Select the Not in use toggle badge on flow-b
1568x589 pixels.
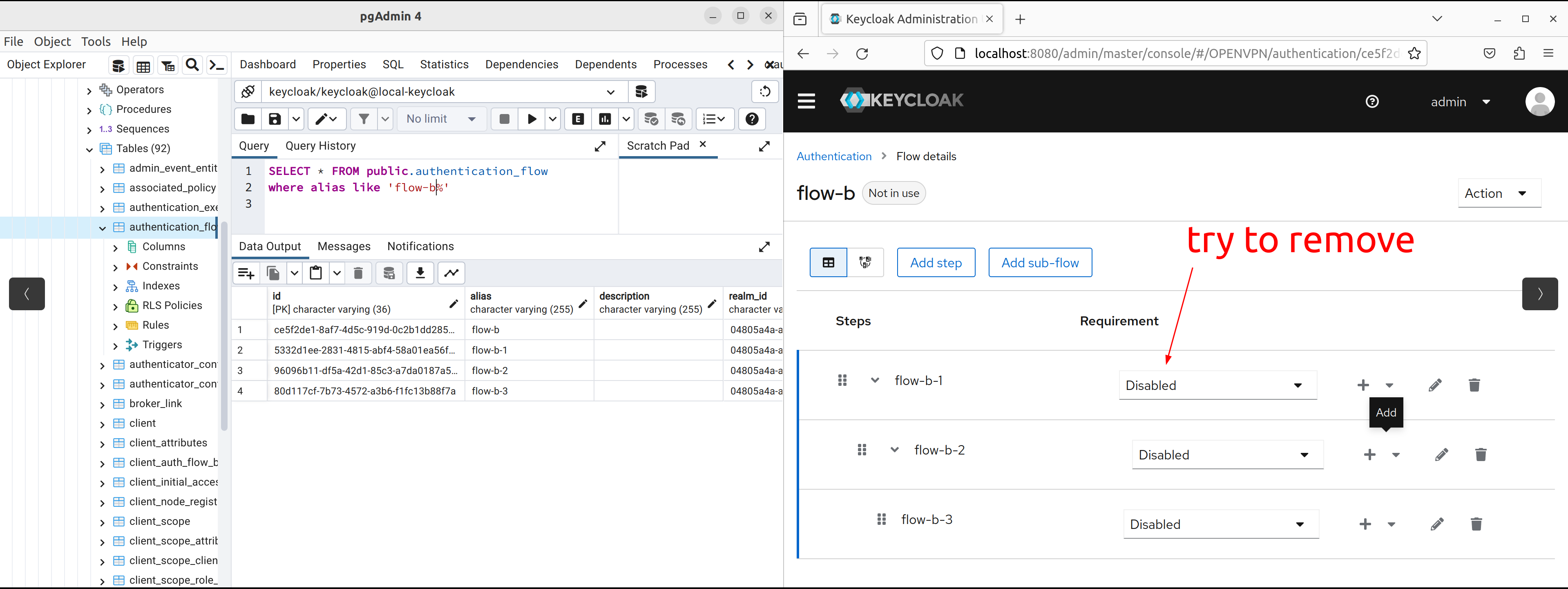point(893,193)
